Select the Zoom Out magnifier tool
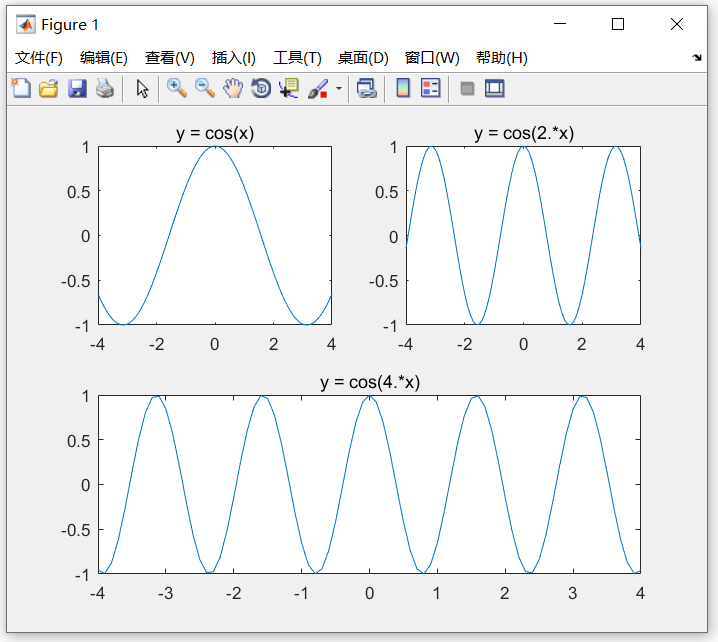 point(205,88)
